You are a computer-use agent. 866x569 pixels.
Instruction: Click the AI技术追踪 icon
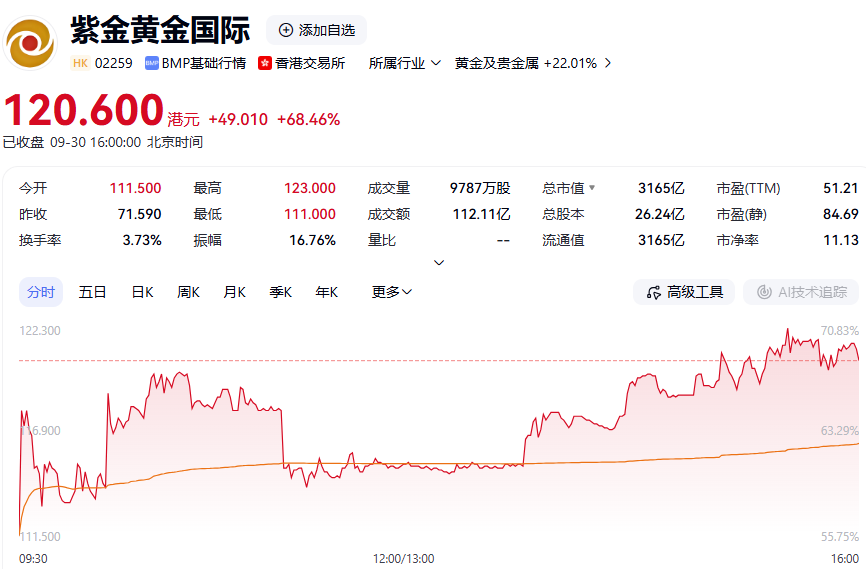[765, 292]
